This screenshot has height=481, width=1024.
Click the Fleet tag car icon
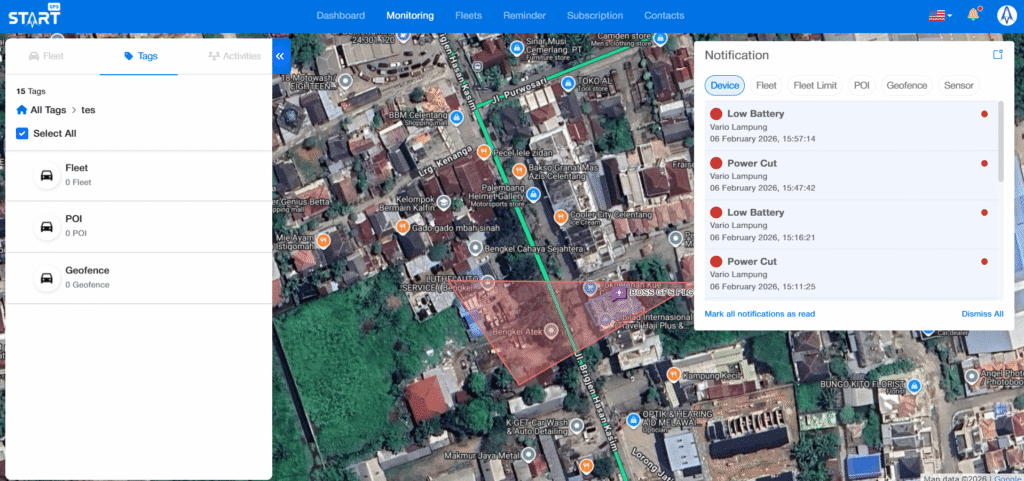click(x=46, y=176)
